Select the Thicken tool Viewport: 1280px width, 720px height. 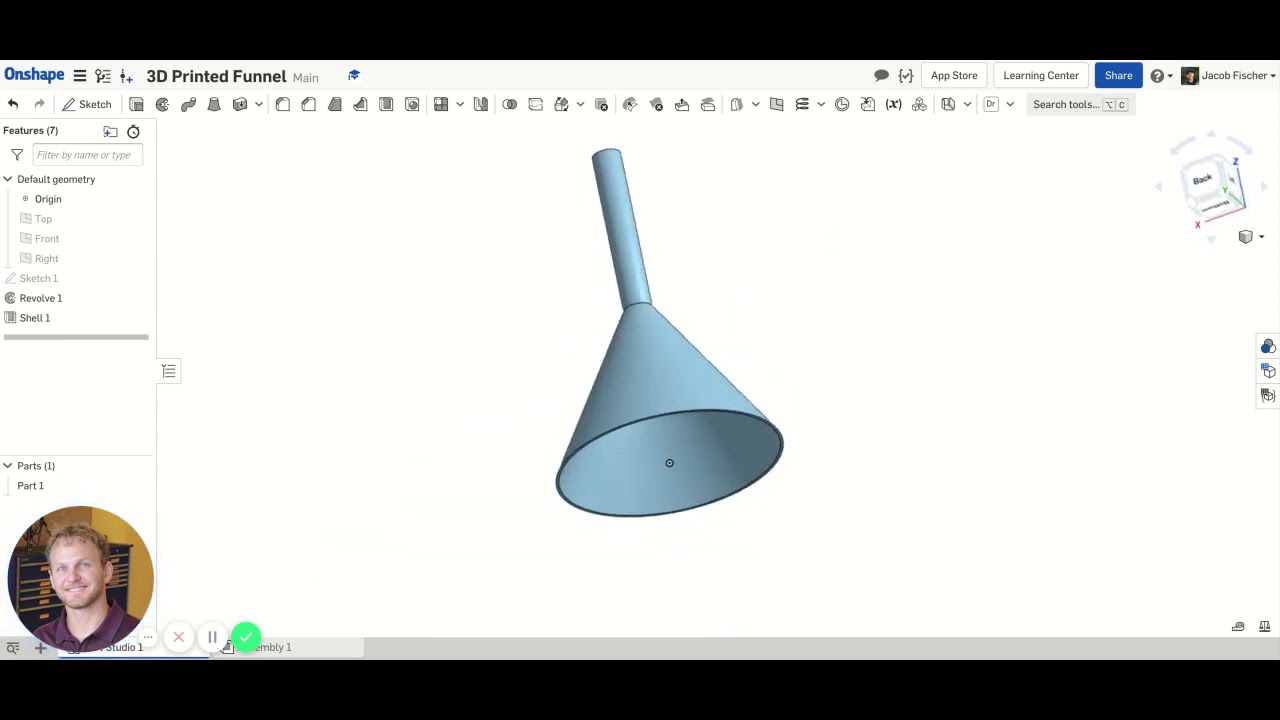240,104
